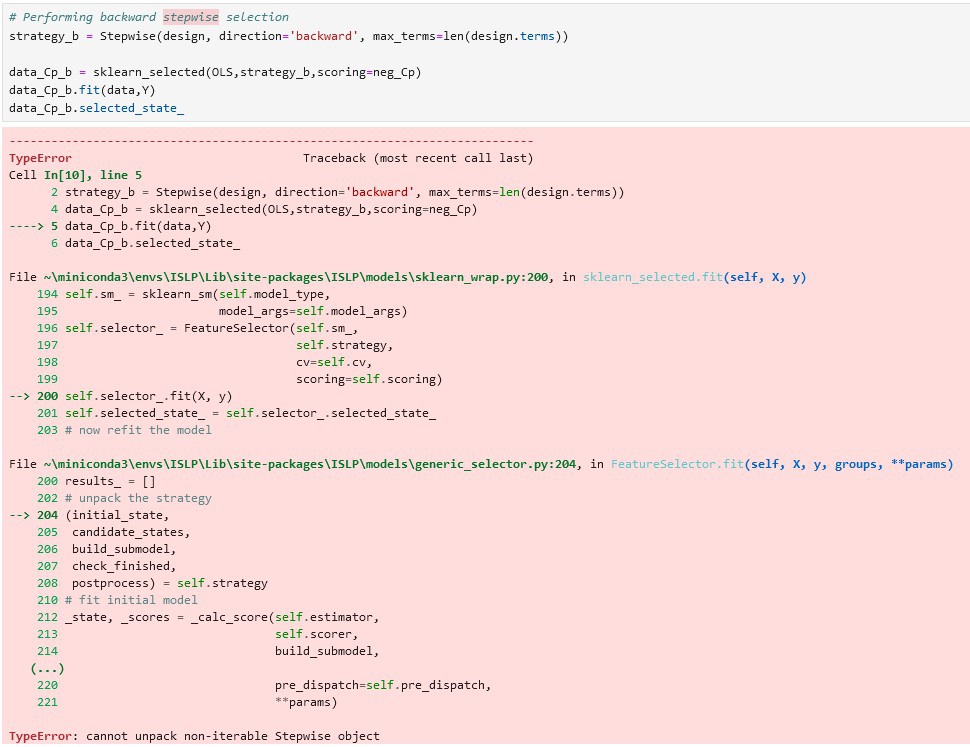
Task: Click 'Traceback (most recent call last)' text
Action: [x=418, y=158]
